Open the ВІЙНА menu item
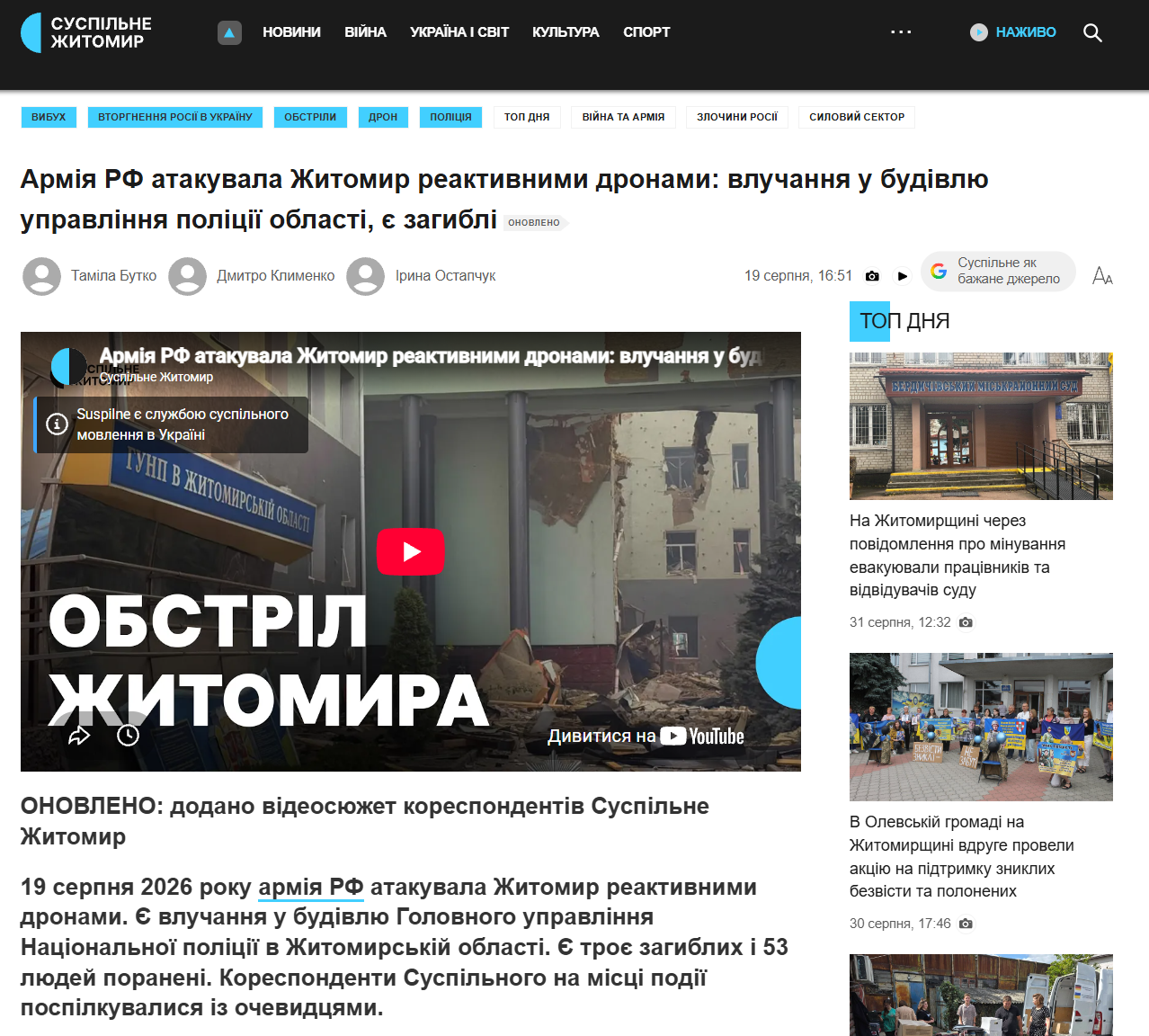Image resolution: width=1149 pixels, height=1036 pixels. pyautogui.click(x=365, y=32)
